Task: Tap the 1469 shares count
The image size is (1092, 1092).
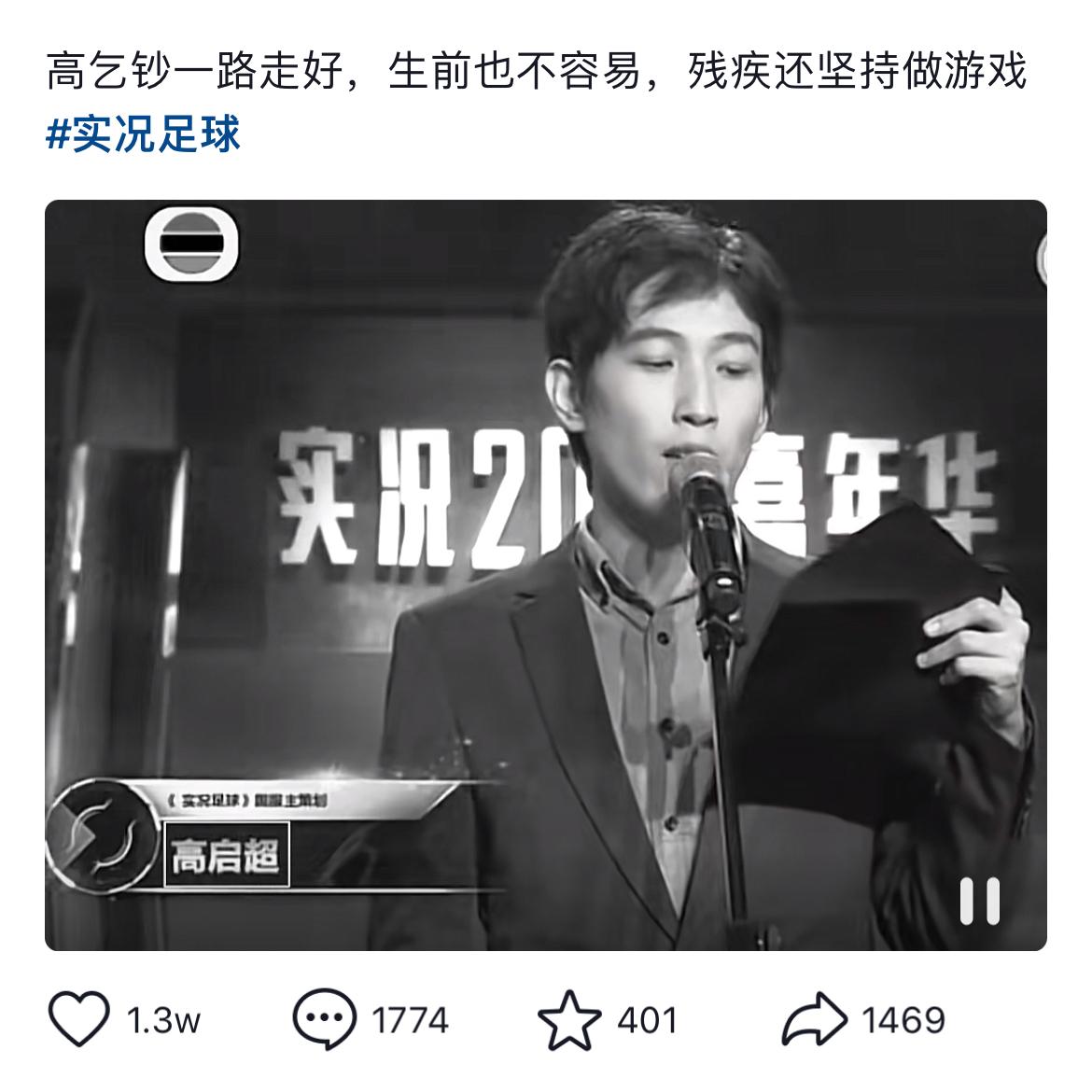Action: coord(903,1021)
